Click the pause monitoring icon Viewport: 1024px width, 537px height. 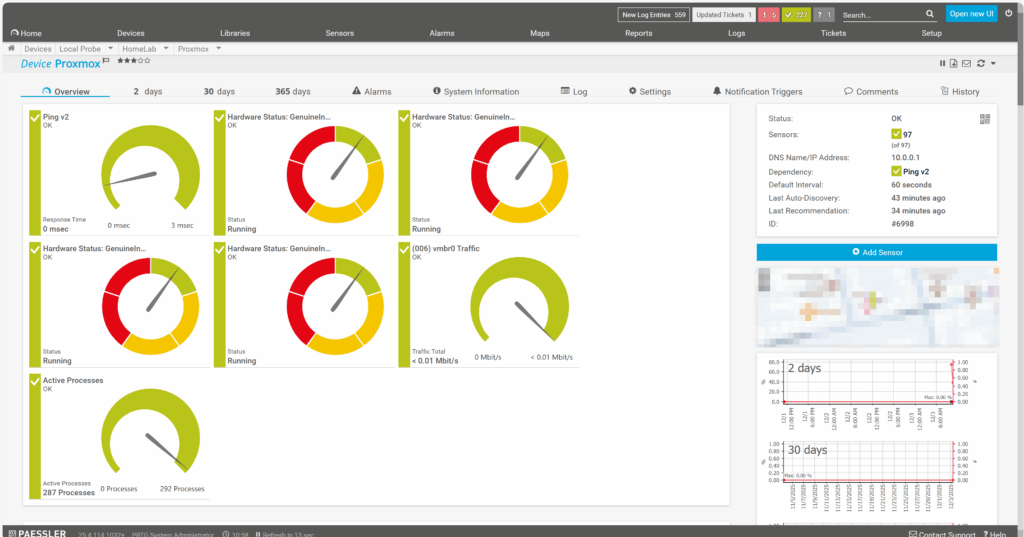click(942, 64)
